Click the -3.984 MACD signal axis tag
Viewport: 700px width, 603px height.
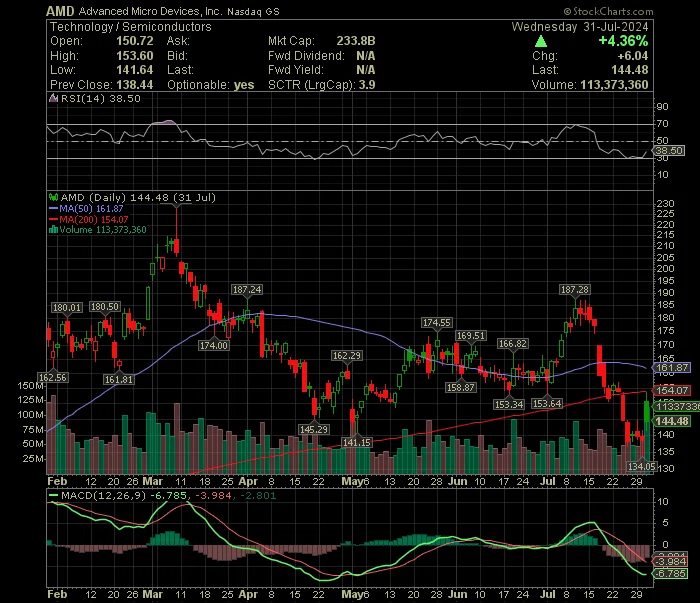point(670,561)
